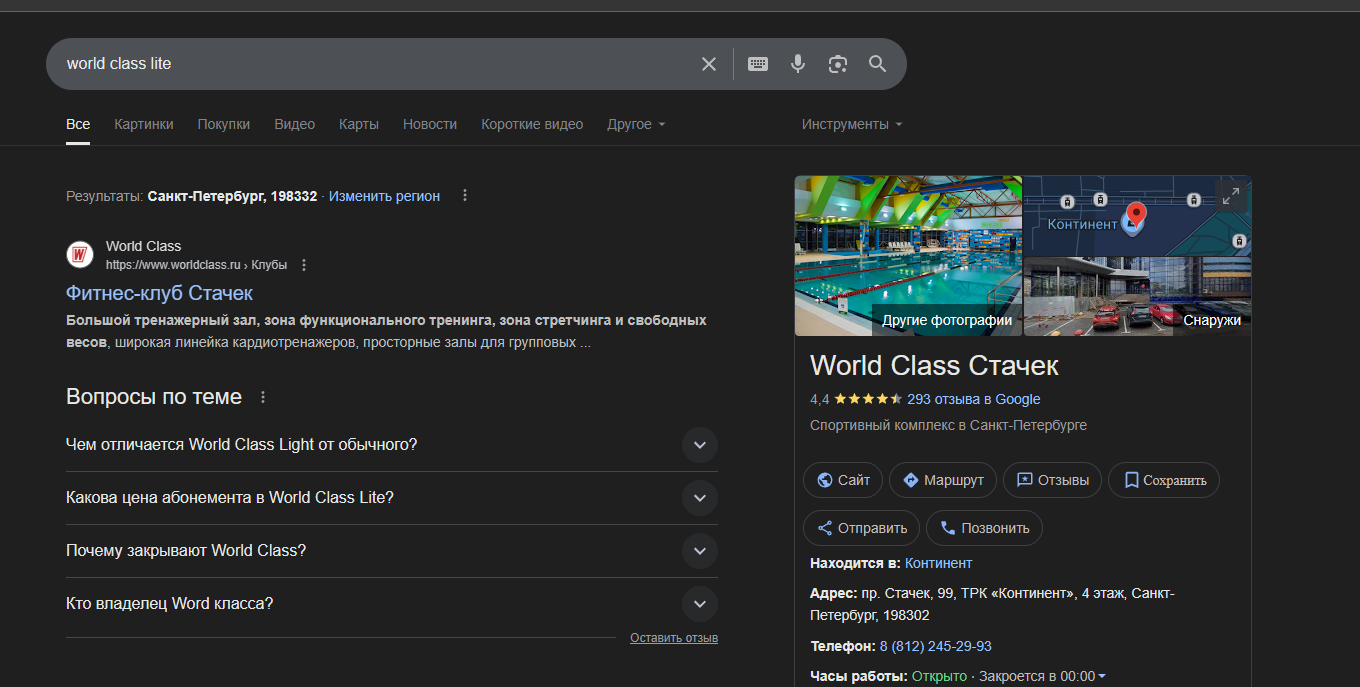Switch to the Картинки tab
Screen dimensions: 1360x687
point(144,124)
